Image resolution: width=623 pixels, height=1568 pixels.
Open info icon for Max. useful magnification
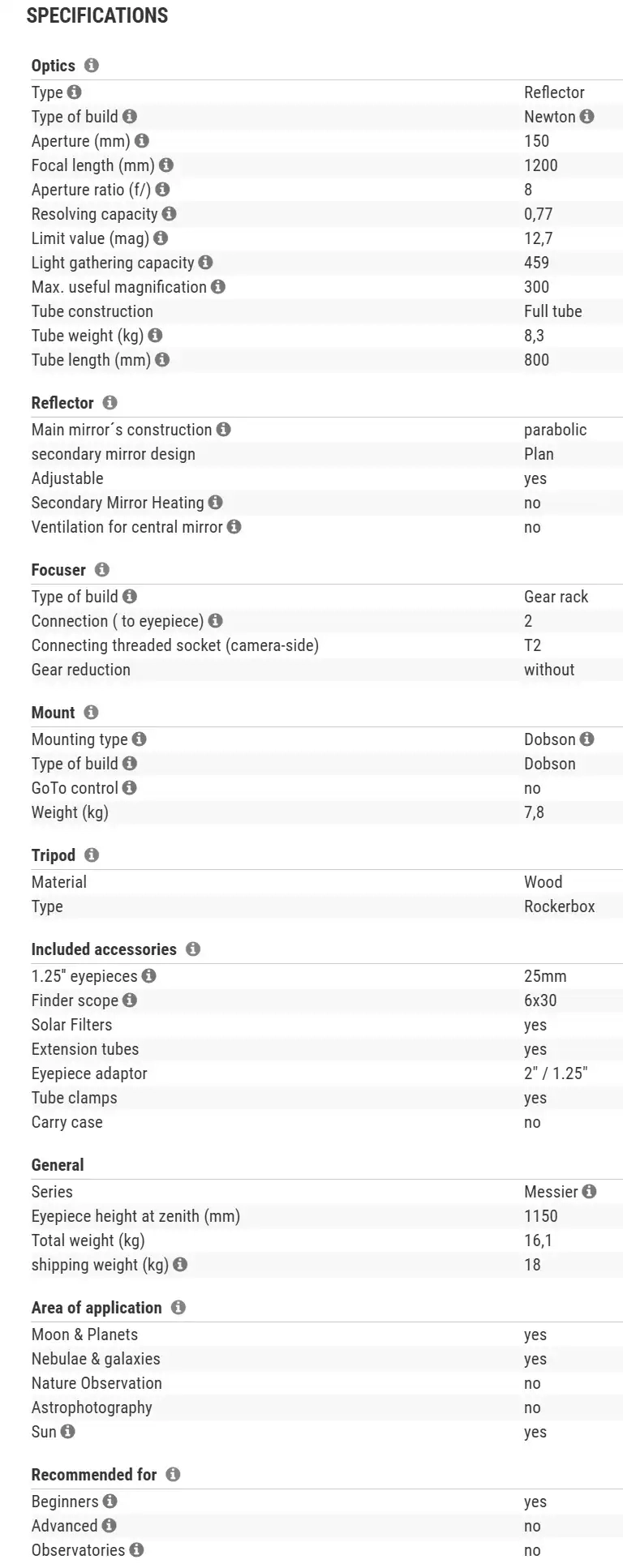click(x=218, y=287)
